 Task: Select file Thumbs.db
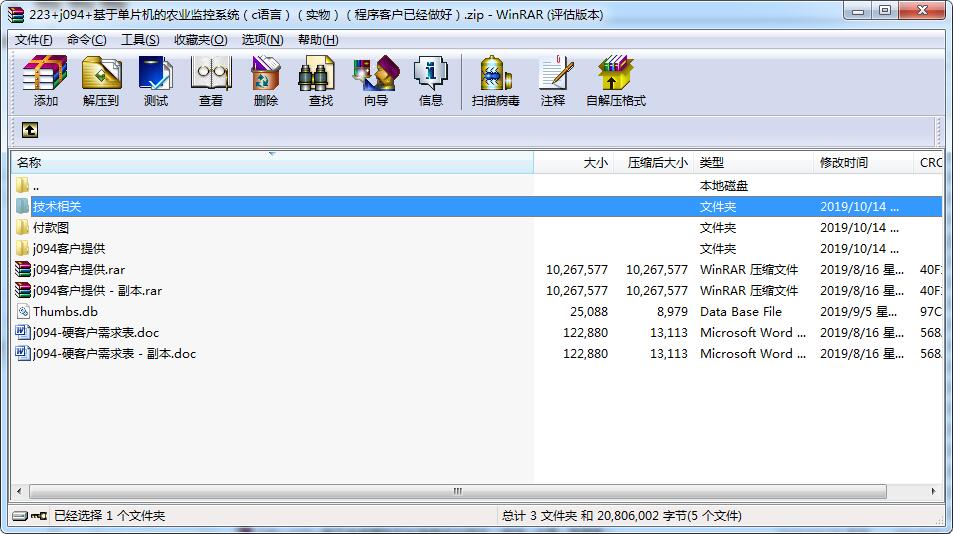[x=65, y=312]
